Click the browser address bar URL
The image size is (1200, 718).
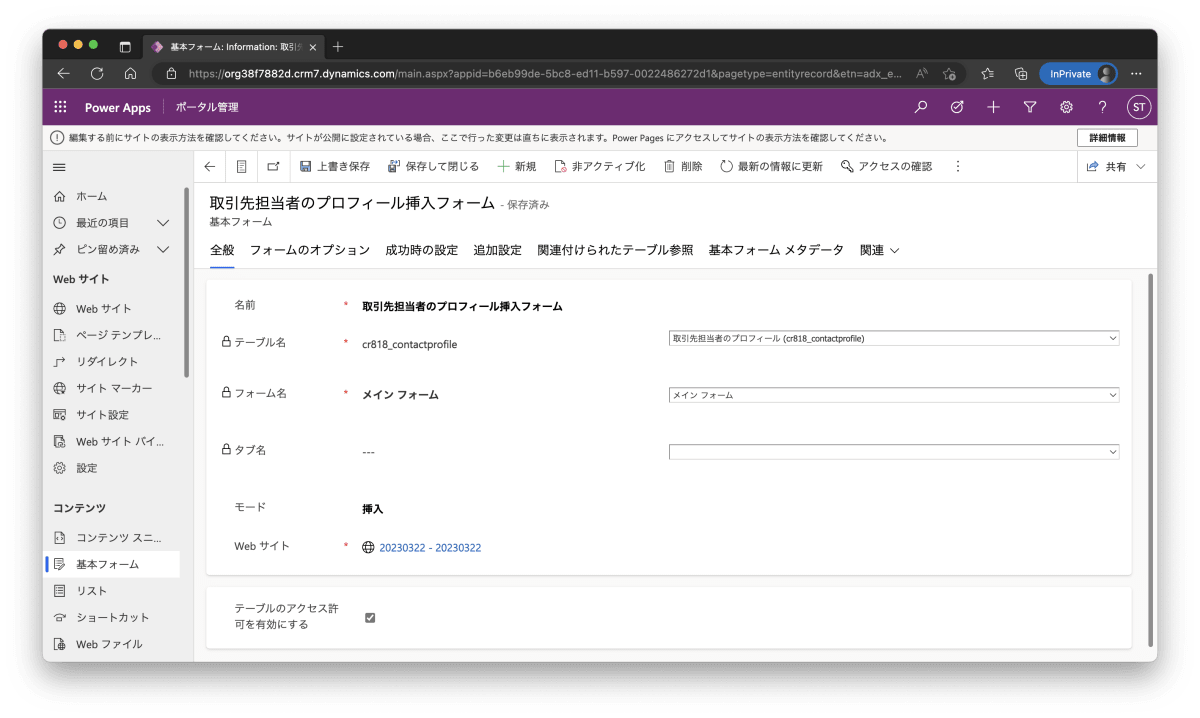tap(545, 73)
